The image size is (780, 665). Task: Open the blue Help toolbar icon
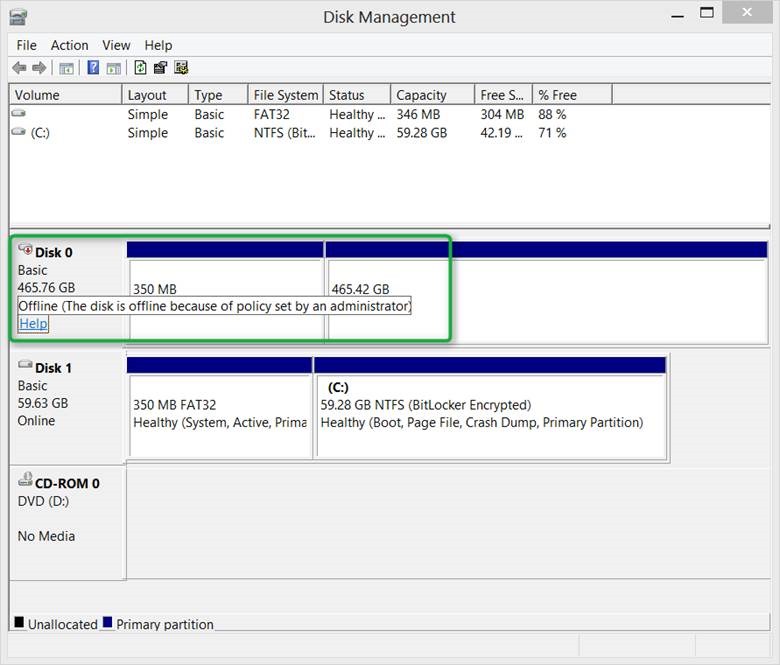coord(93,68)
